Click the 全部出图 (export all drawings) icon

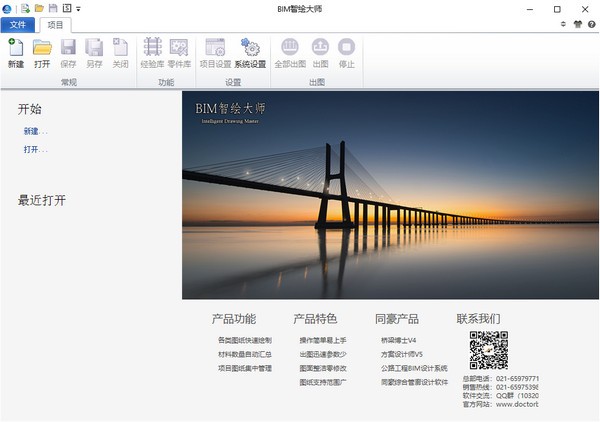(290, 52)
